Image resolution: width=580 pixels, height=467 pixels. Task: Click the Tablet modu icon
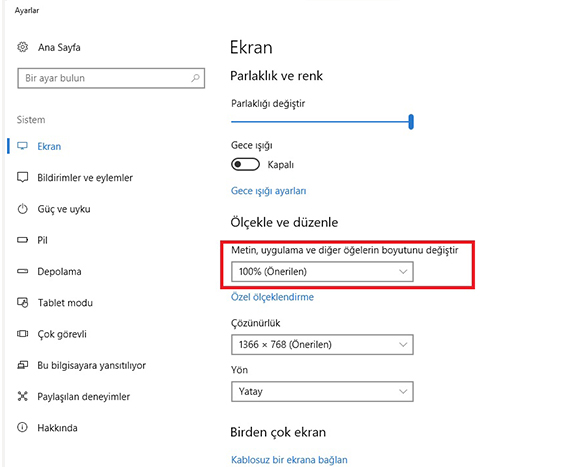point(23,302)
